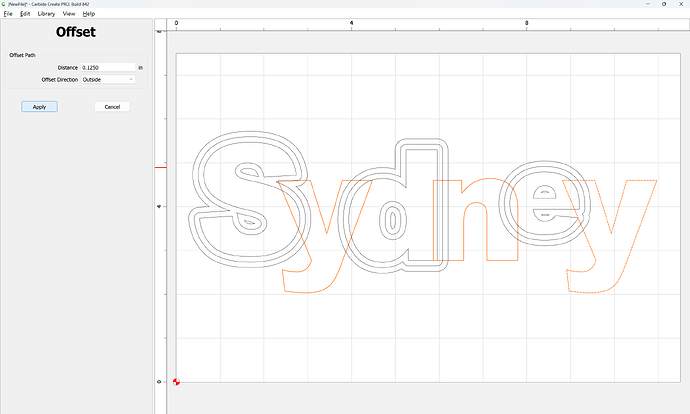Click the 8 mark on the top ruler
This screenshot has width=690, height=414.
526,22
